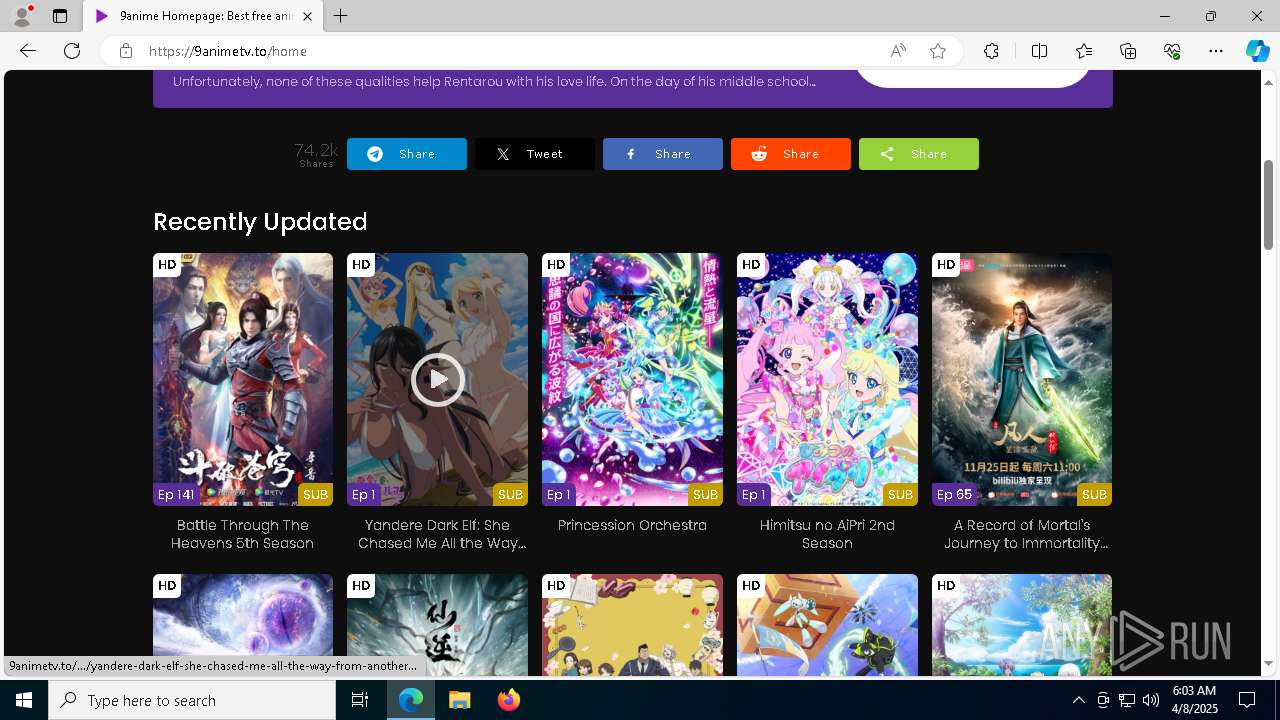
Task: Open Princession Orchestra title link
Action: pyautogui.click(x=632, y=525)
